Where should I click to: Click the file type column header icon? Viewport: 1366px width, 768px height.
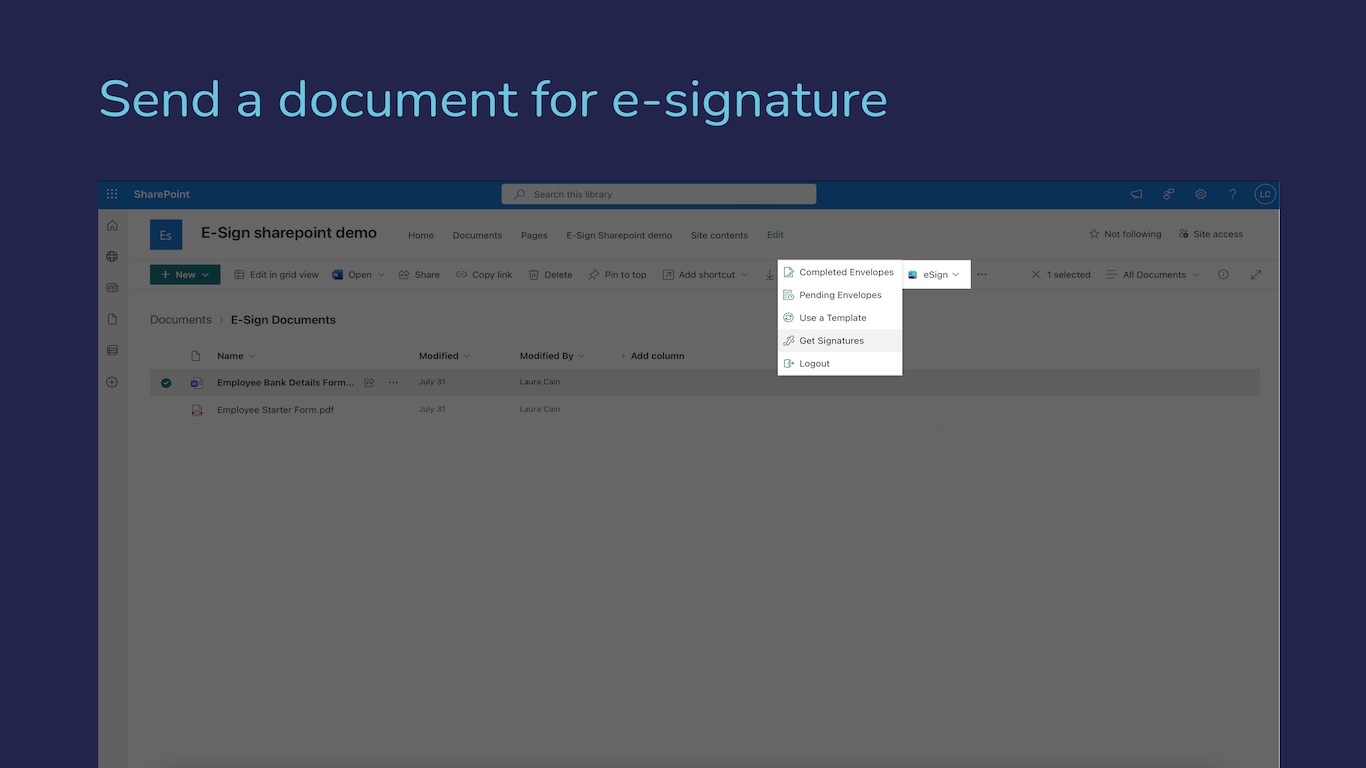click(196, 356)
